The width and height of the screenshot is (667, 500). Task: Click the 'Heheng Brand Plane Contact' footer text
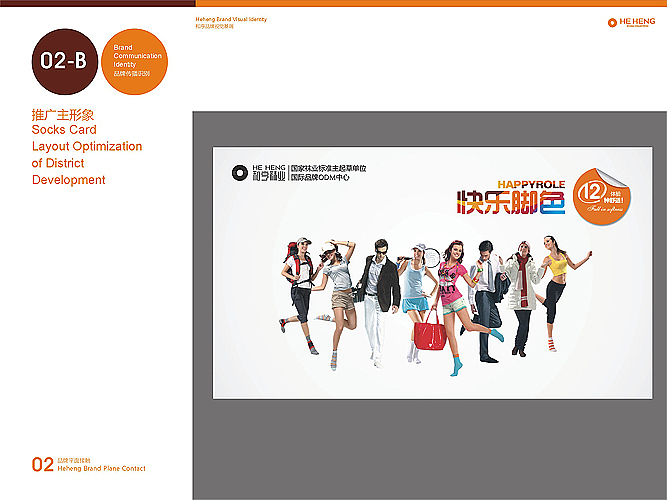101,469
